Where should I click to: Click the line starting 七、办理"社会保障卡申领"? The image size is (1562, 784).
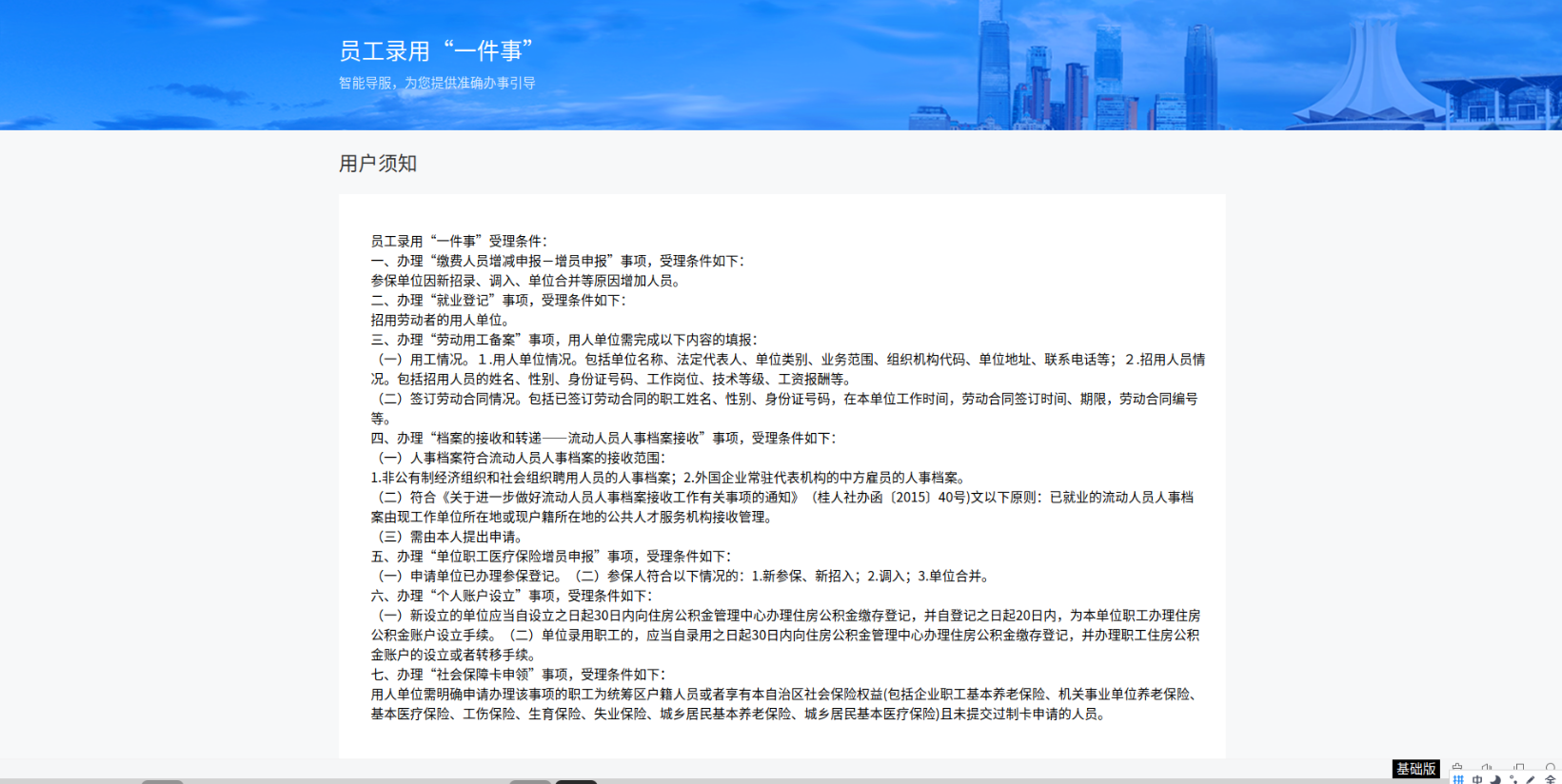click(x=519, y=675)
